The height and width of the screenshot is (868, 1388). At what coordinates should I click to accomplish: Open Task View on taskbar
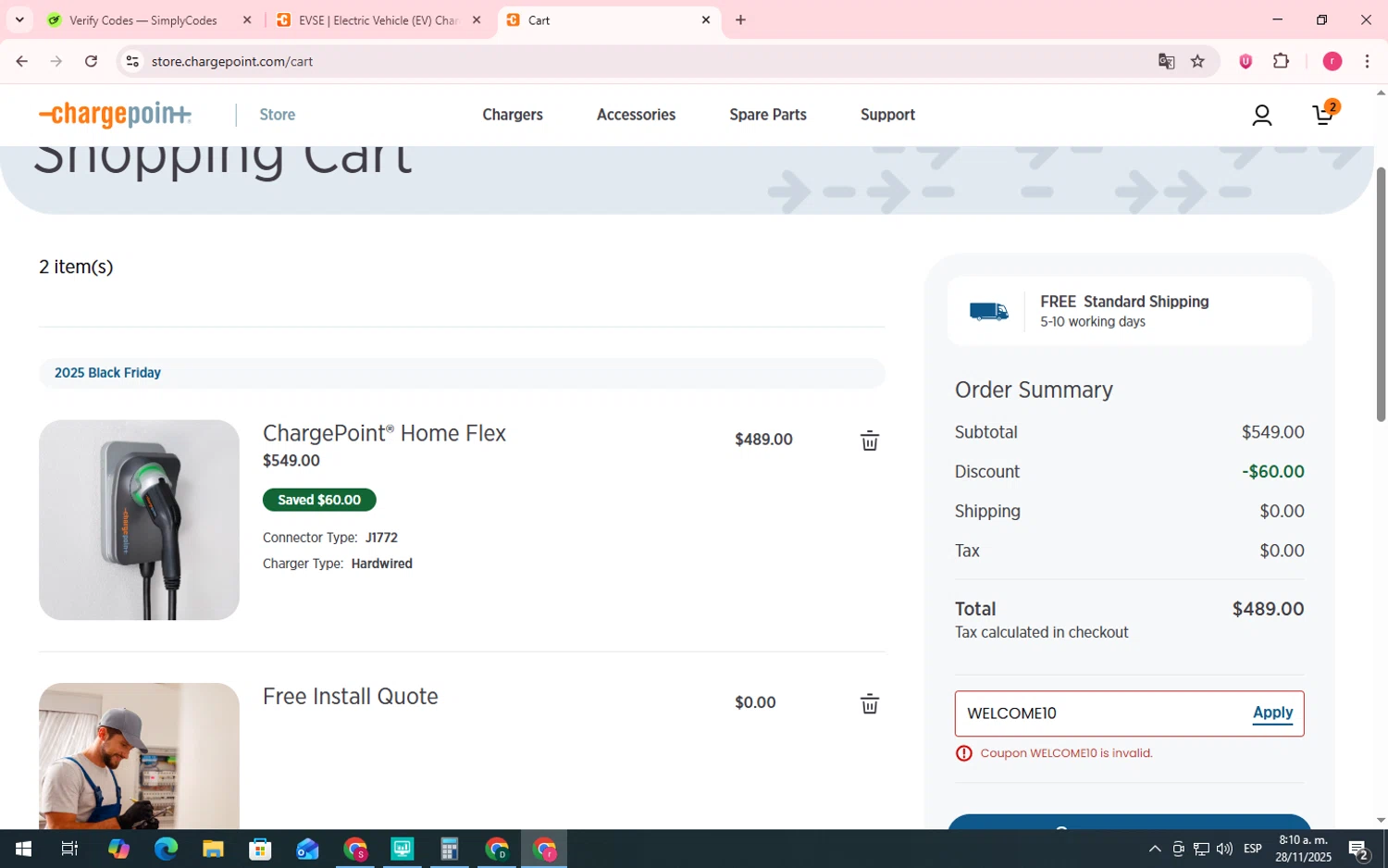point(69,849)
